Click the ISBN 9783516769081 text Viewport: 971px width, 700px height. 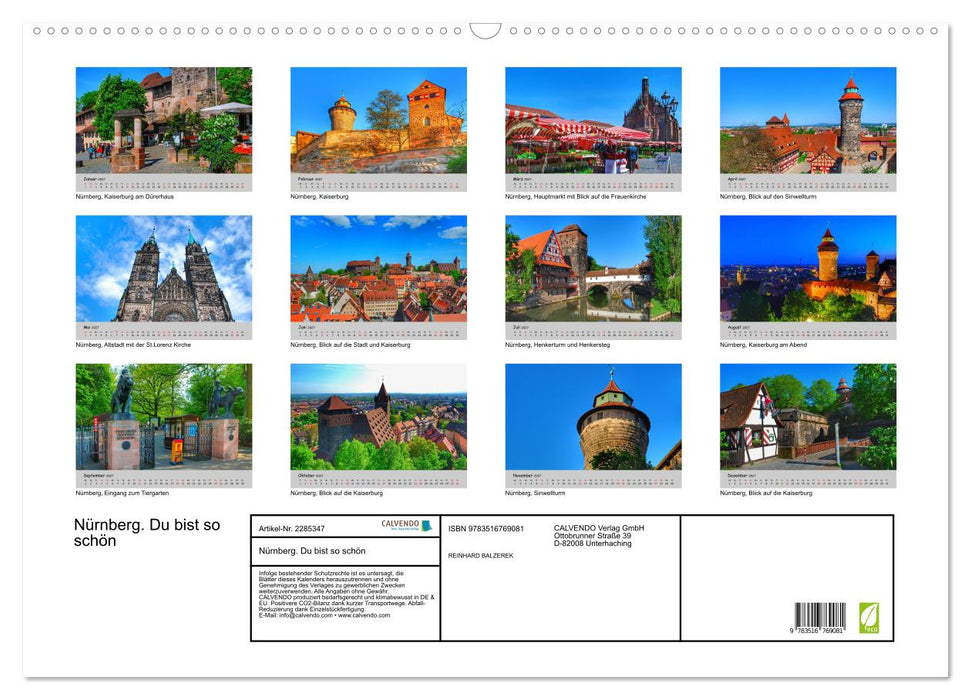pos(486,528)
